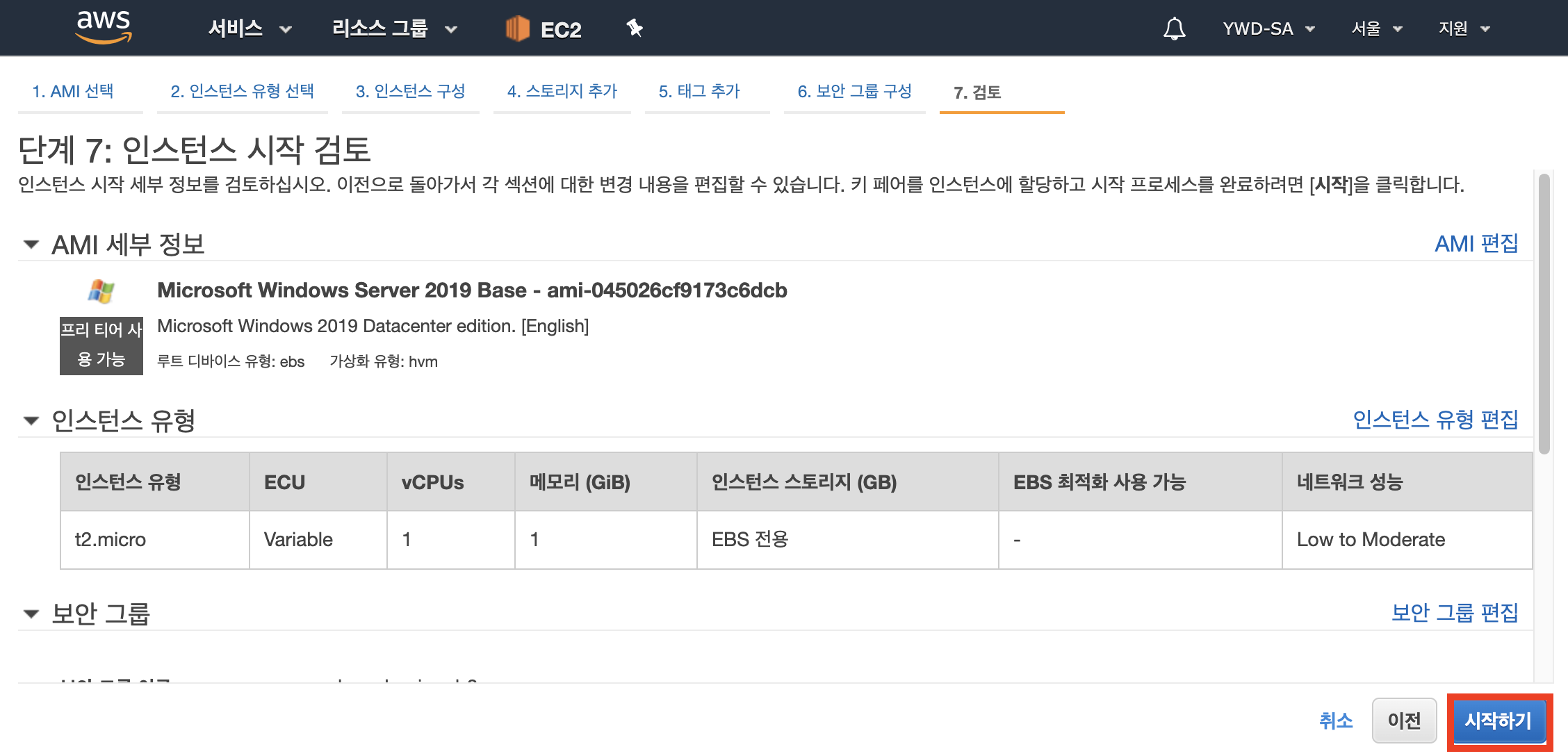1568x756 pixels.
Task: Collapse the 보안 그룹 section
Action: (x=31, y=614)
